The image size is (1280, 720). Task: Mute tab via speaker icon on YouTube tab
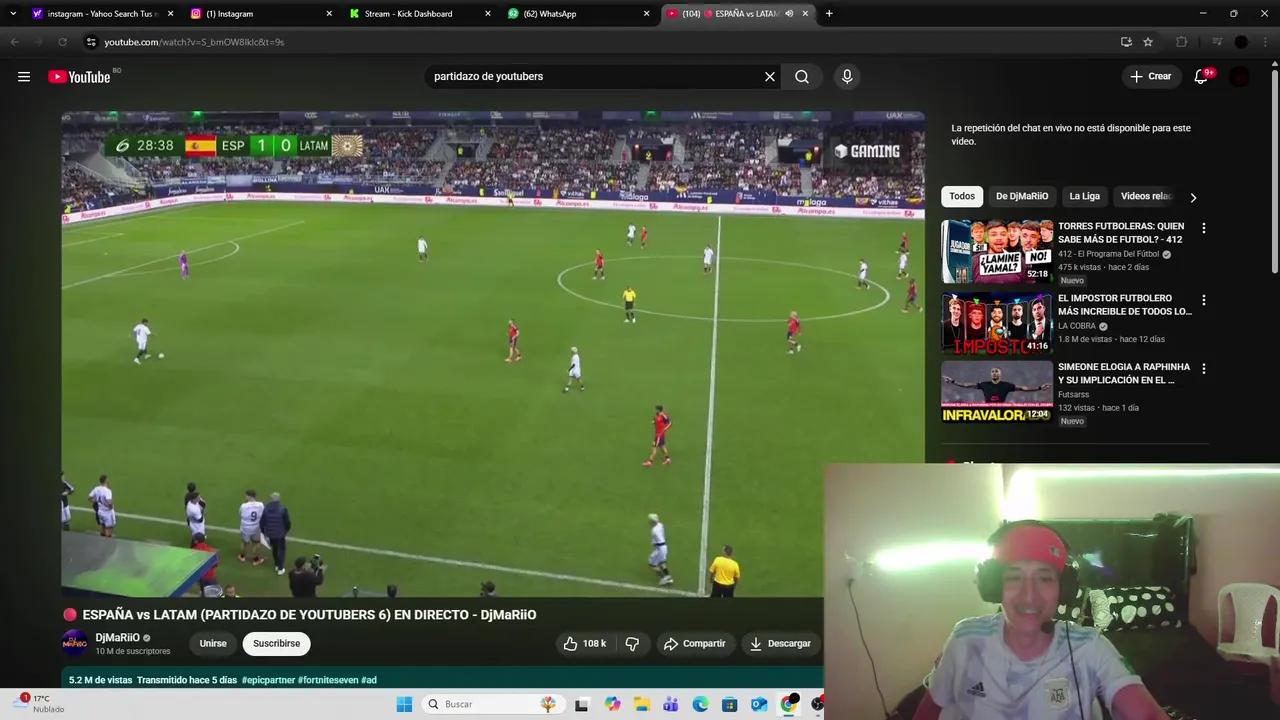pos(789,14)
